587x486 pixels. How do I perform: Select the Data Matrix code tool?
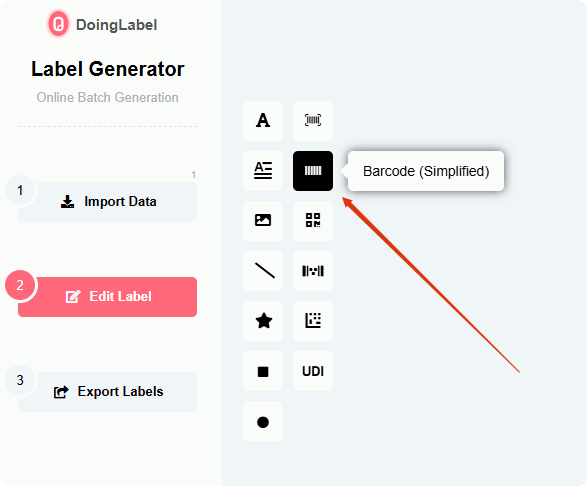(x=313, y=321)
